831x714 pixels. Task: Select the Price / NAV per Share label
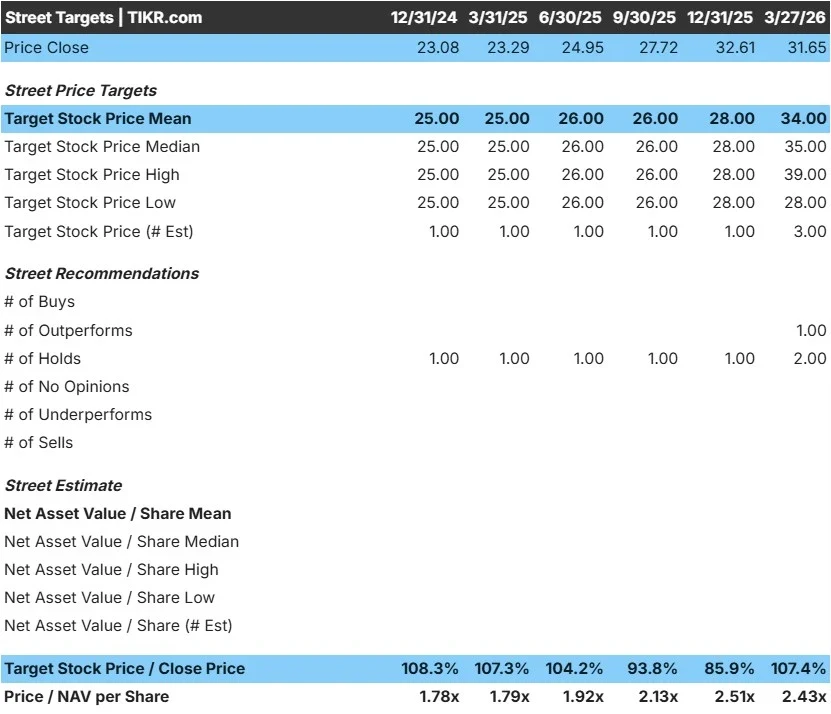(86, 697)
